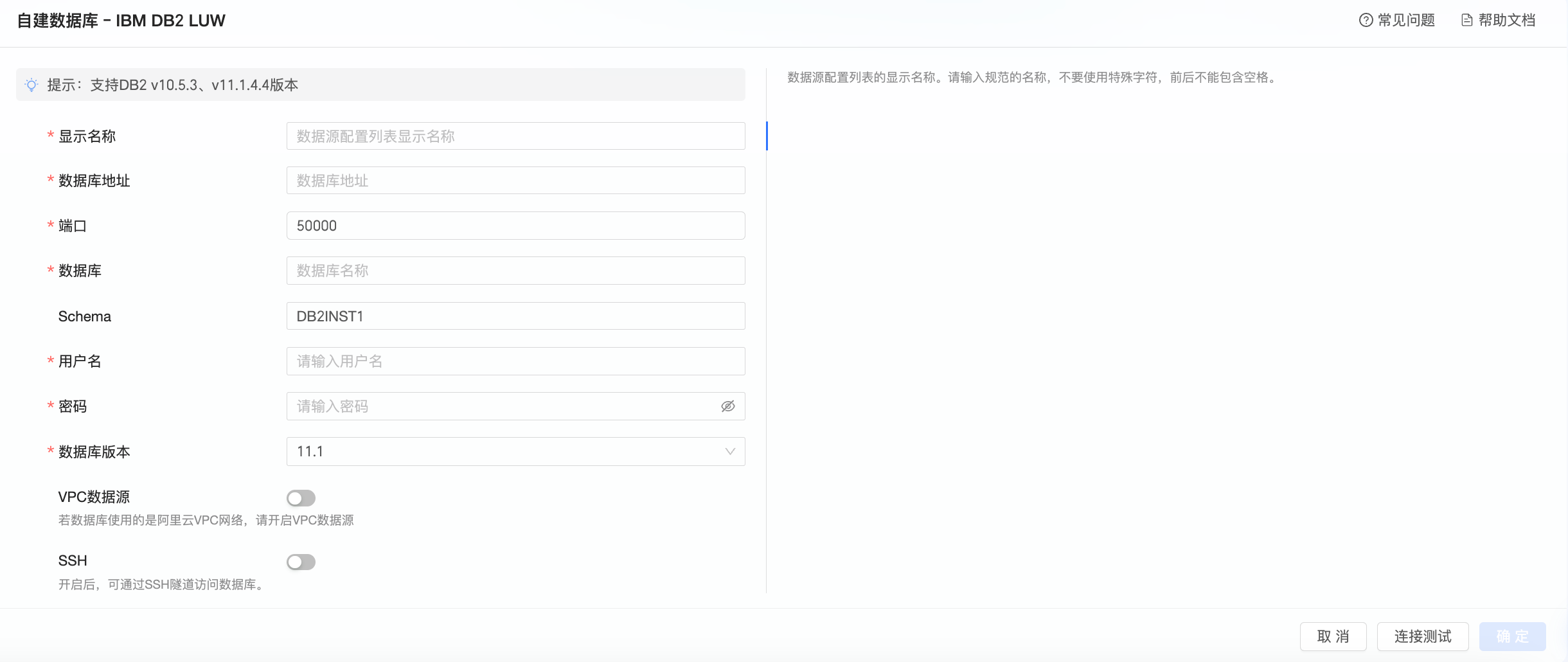Screen dimensions: 1568x662
Task: Click the SSH tunnel hint text
Action: click(161, 584)
